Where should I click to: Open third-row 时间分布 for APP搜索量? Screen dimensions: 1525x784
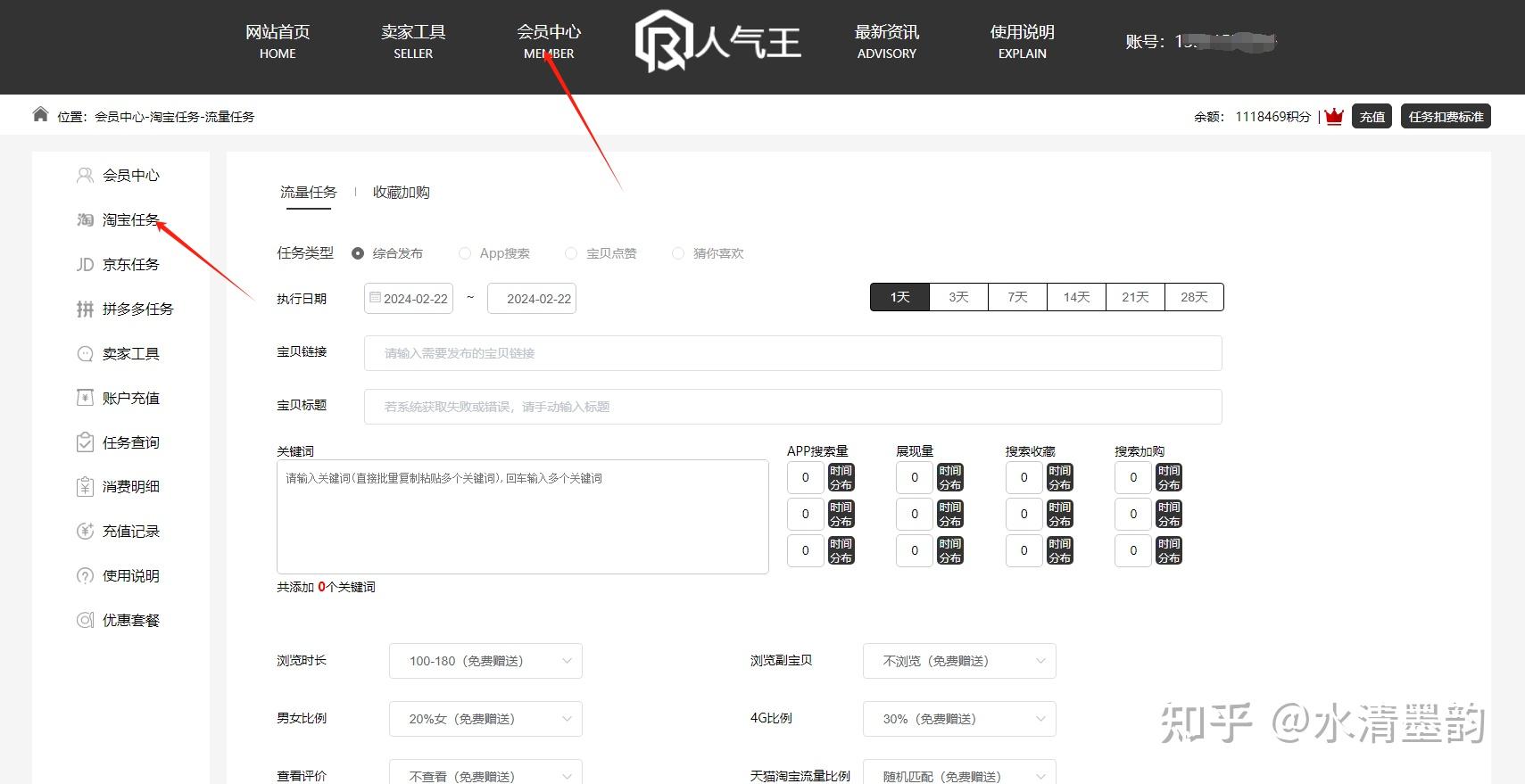[841, 550]
